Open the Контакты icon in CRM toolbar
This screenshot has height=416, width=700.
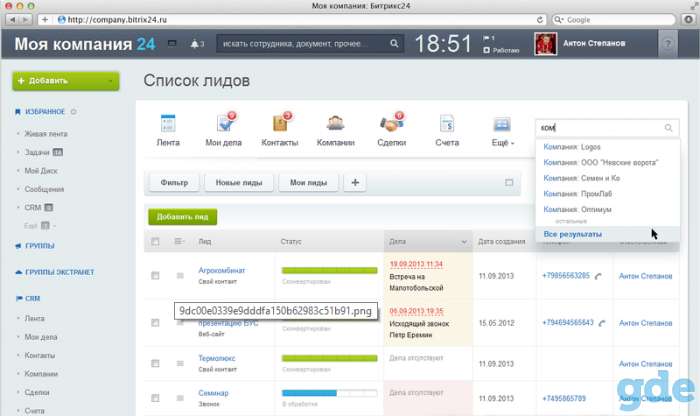pos(281,121)
